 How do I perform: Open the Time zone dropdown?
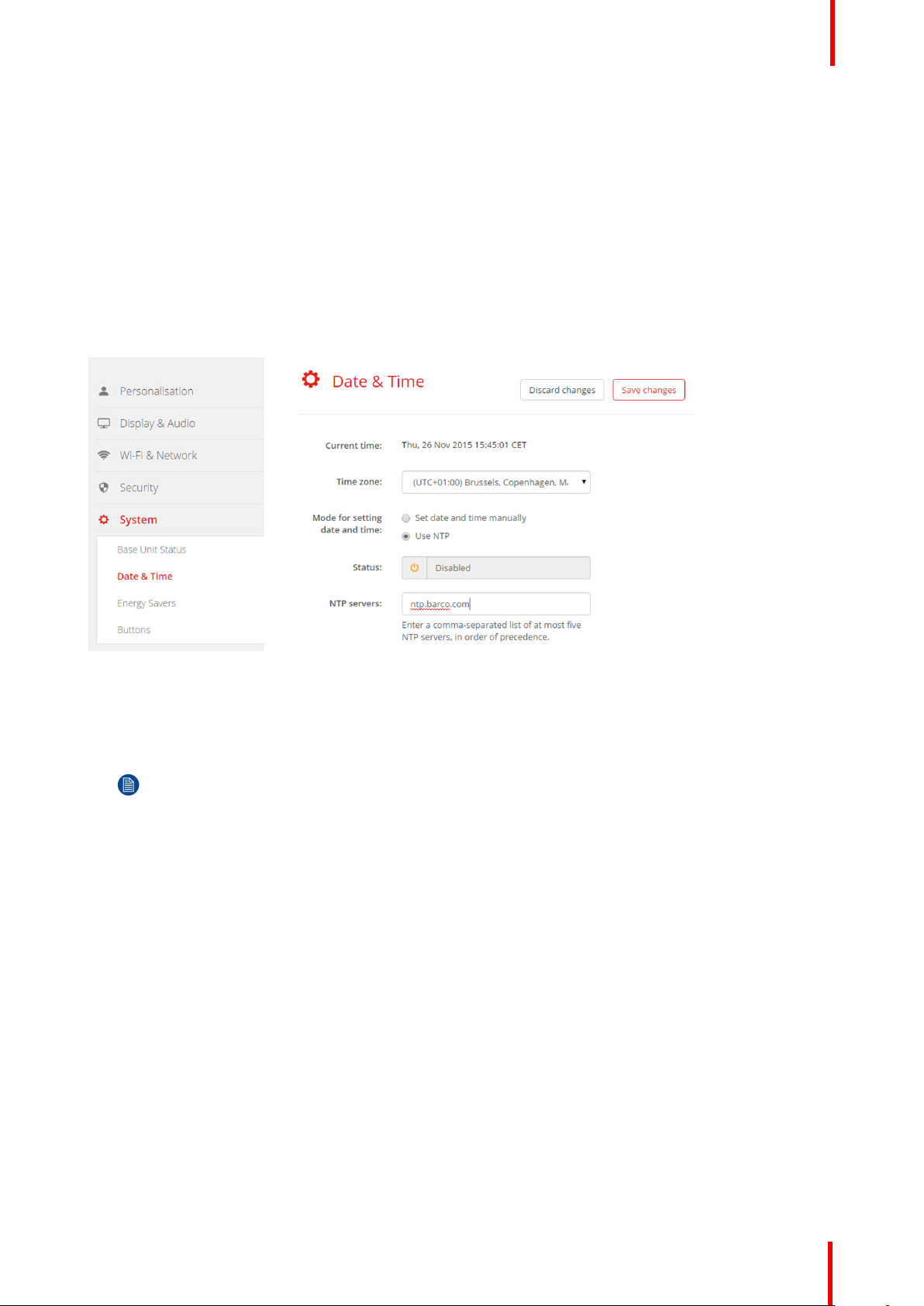click(496, 482)
